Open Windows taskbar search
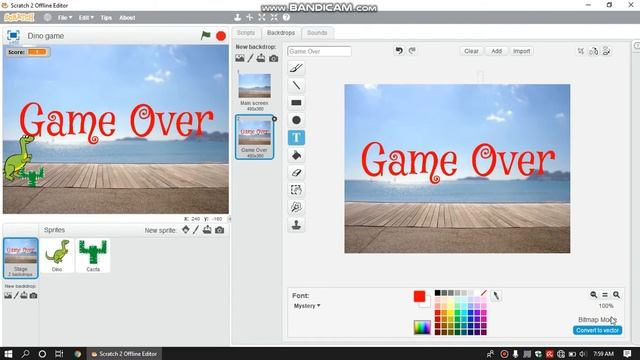This screenshot has width=640, height=360. (x=25, y=353)
